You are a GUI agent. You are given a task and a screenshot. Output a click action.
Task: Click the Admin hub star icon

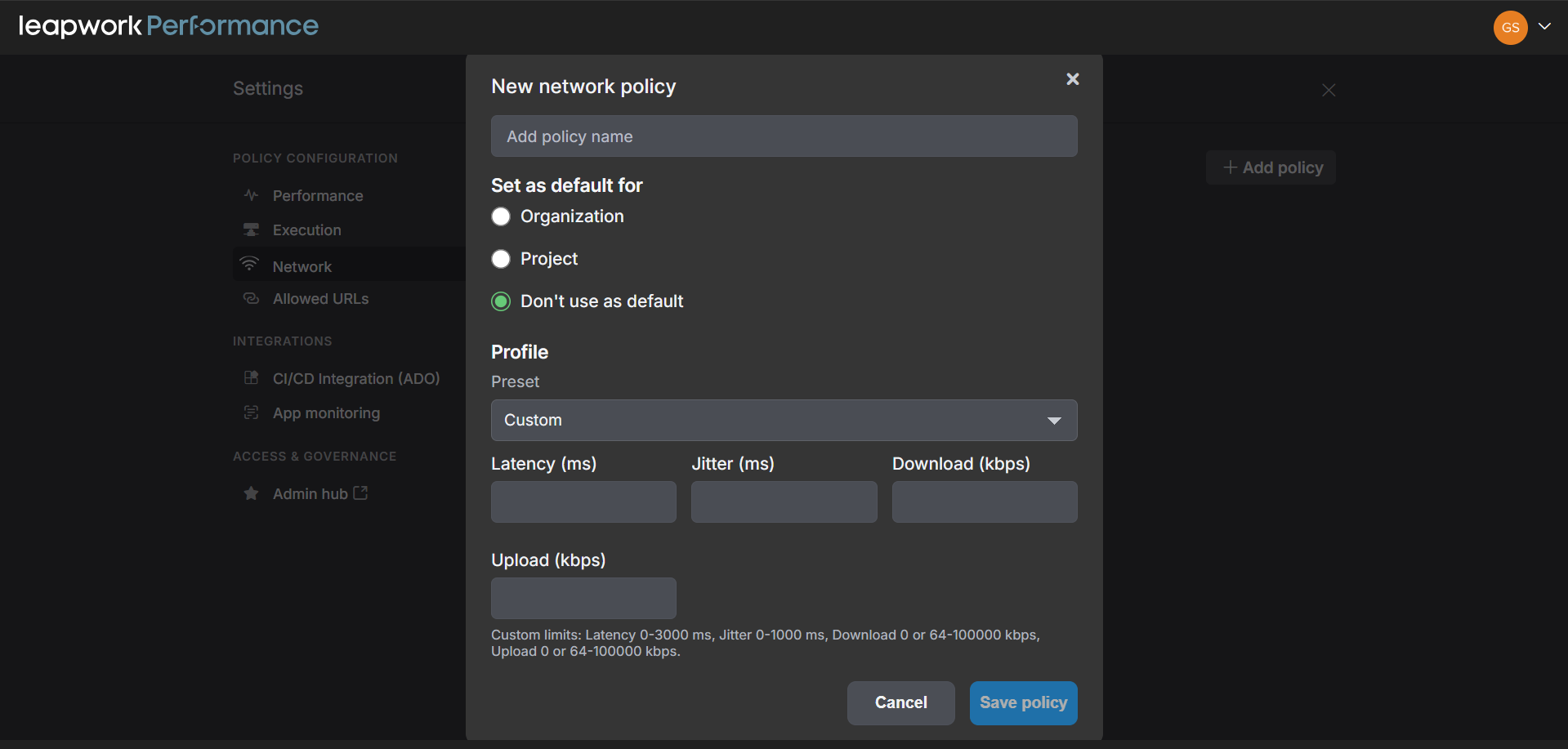251,493
